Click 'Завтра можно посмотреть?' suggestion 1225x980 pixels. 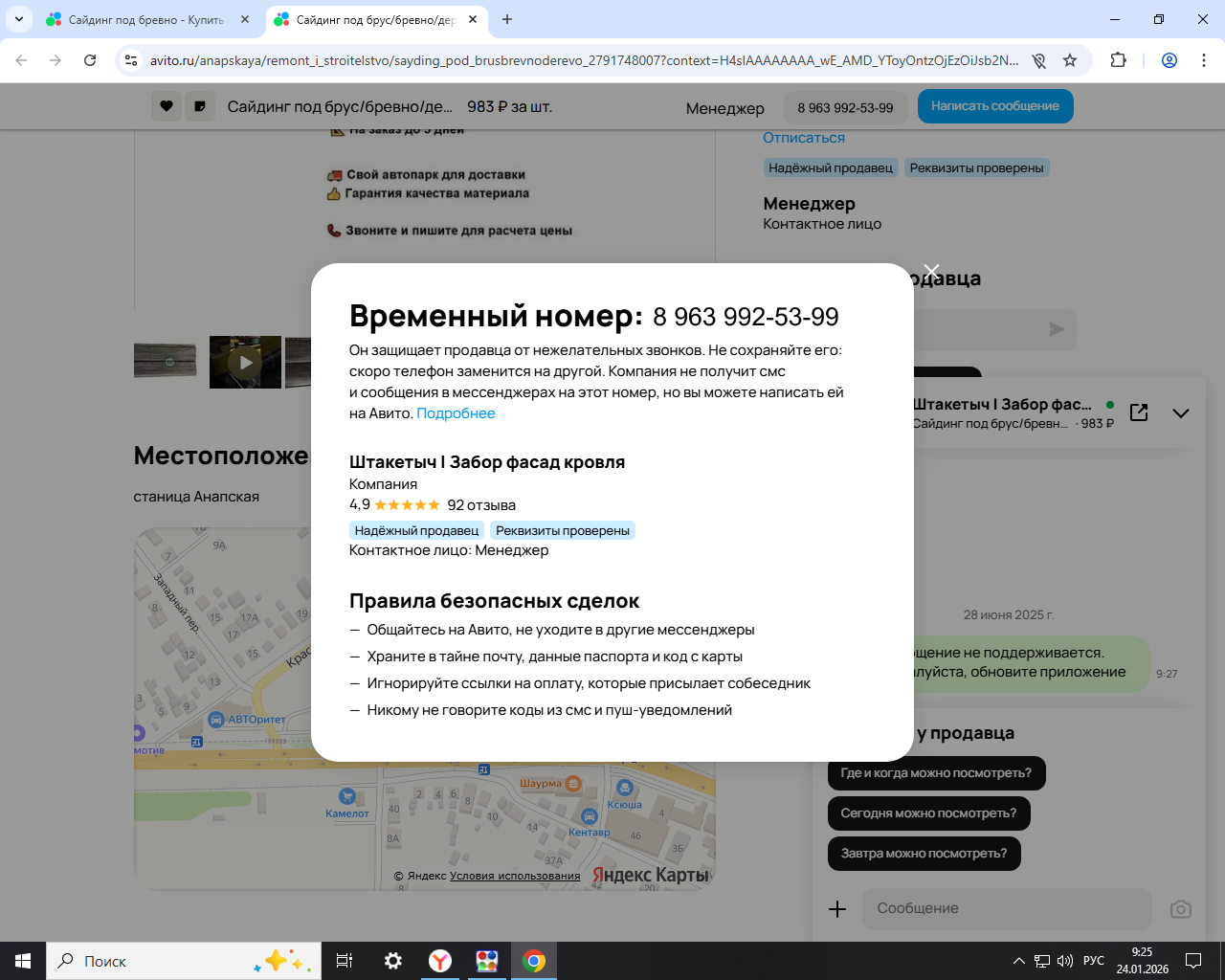(x=924, y=854)
